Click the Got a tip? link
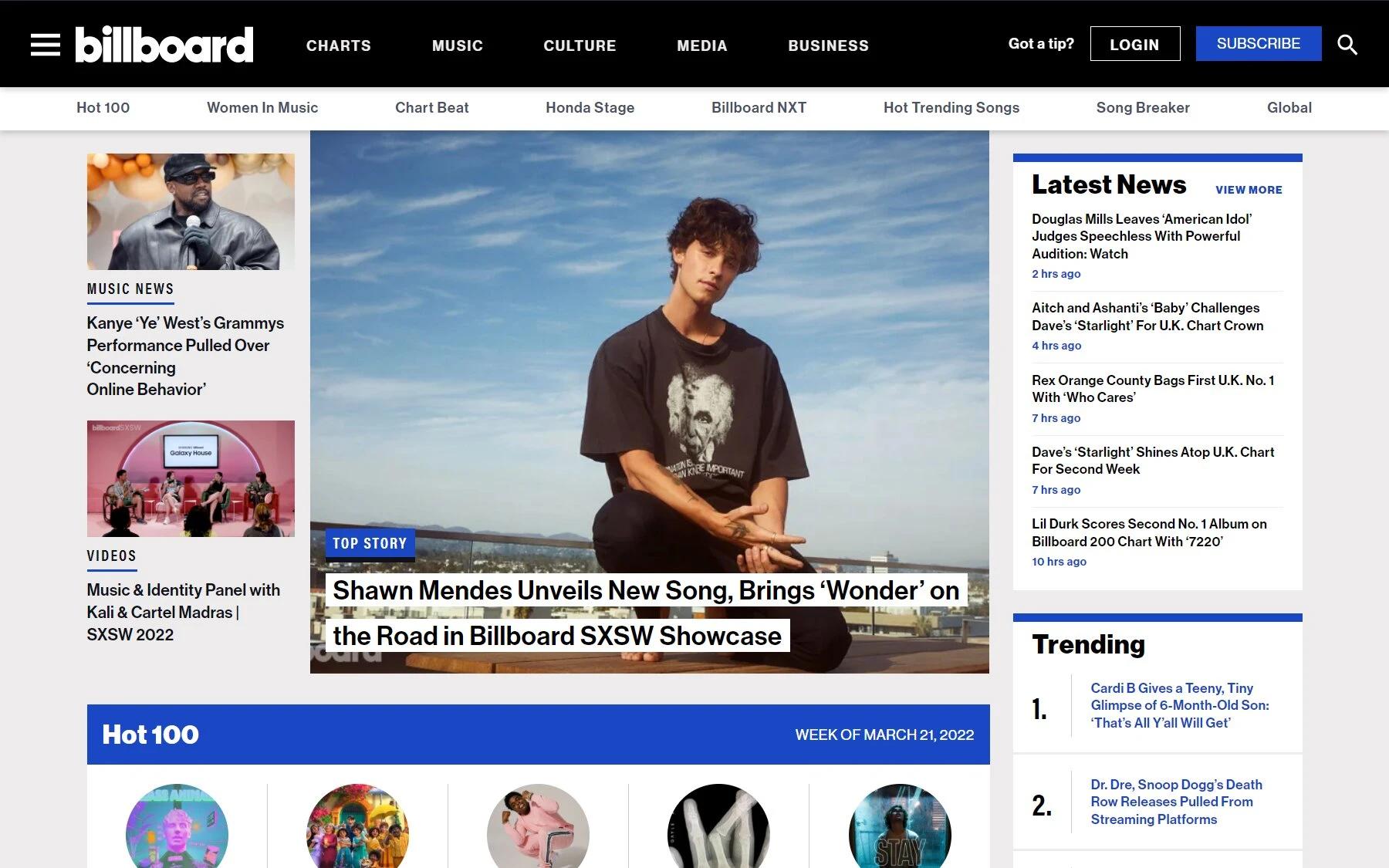Screen dimensions: 1389x868 pyautogui.click(x=1040, y=44)
